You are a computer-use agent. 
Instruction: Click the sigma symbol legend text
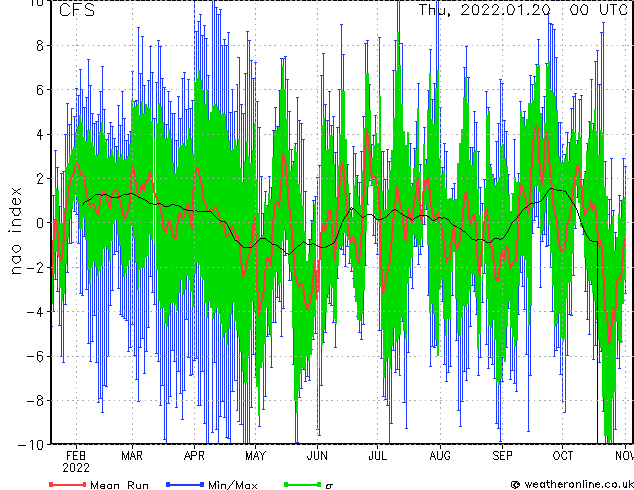(329, 486)
